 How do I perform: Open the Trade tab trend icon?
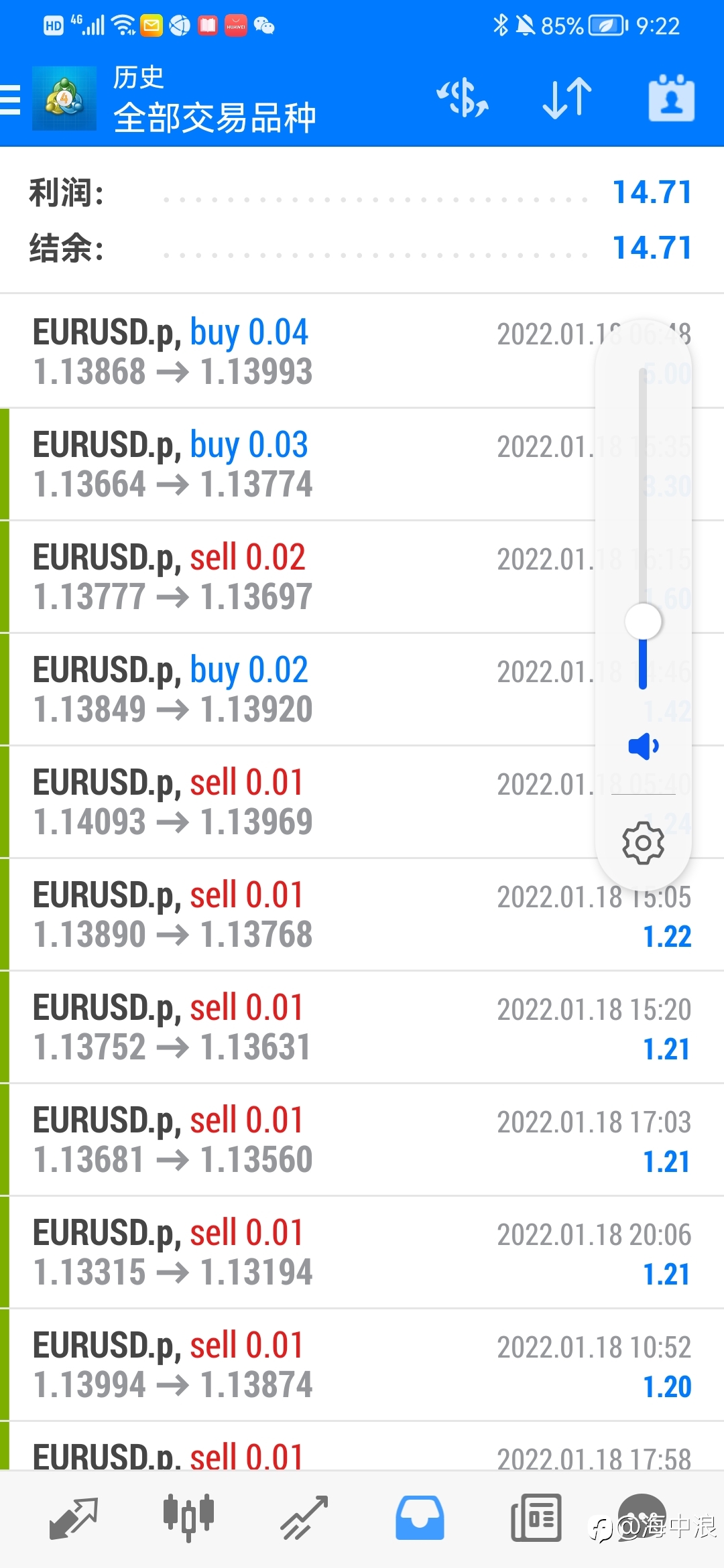point(304,1518)
